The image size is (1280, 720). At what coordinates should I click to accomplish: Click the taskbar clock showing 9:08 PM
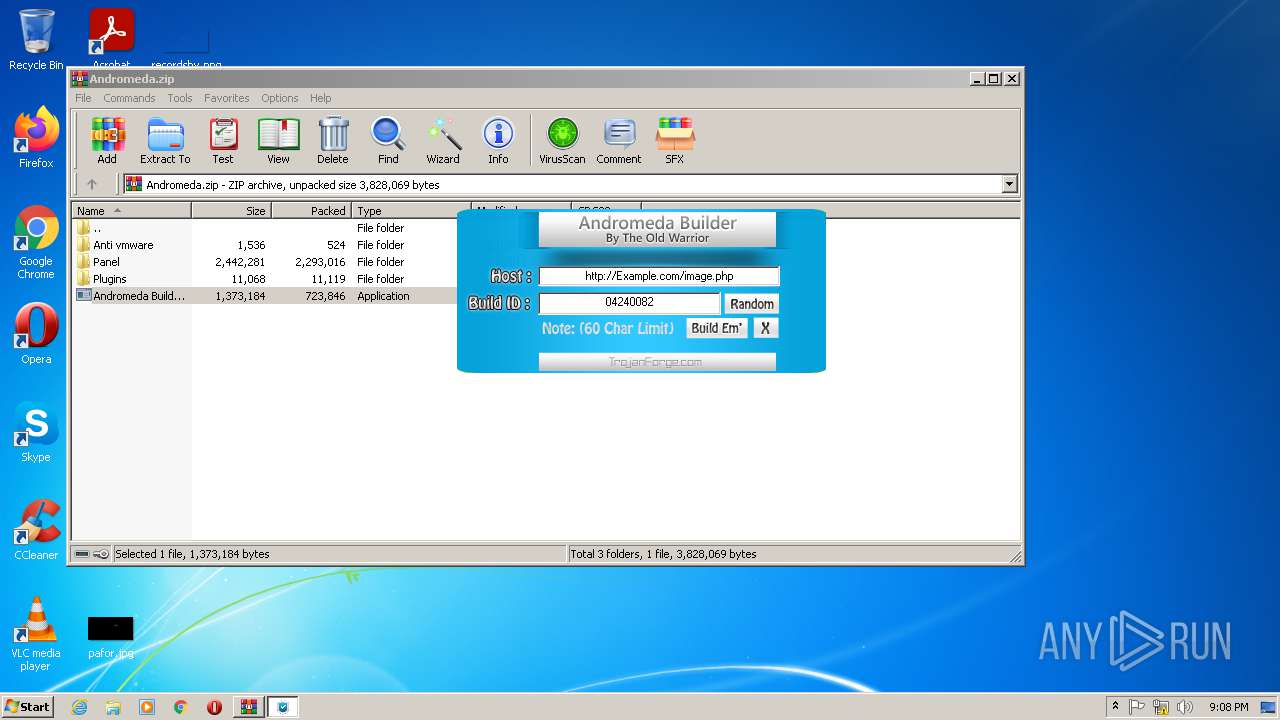[1228, 707]
